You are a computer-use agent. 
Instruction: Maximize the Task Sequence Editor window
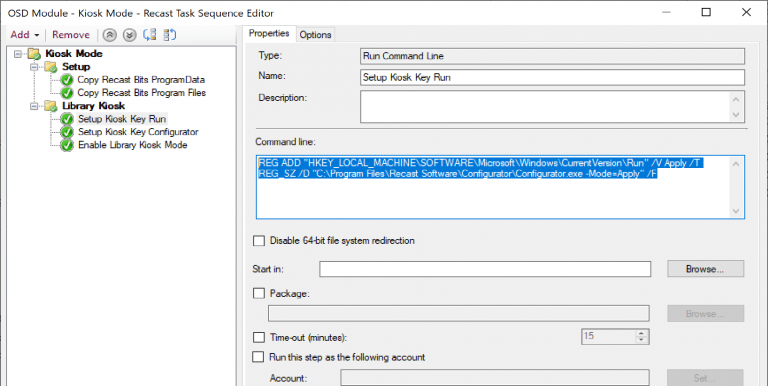(x=706, y=12)
